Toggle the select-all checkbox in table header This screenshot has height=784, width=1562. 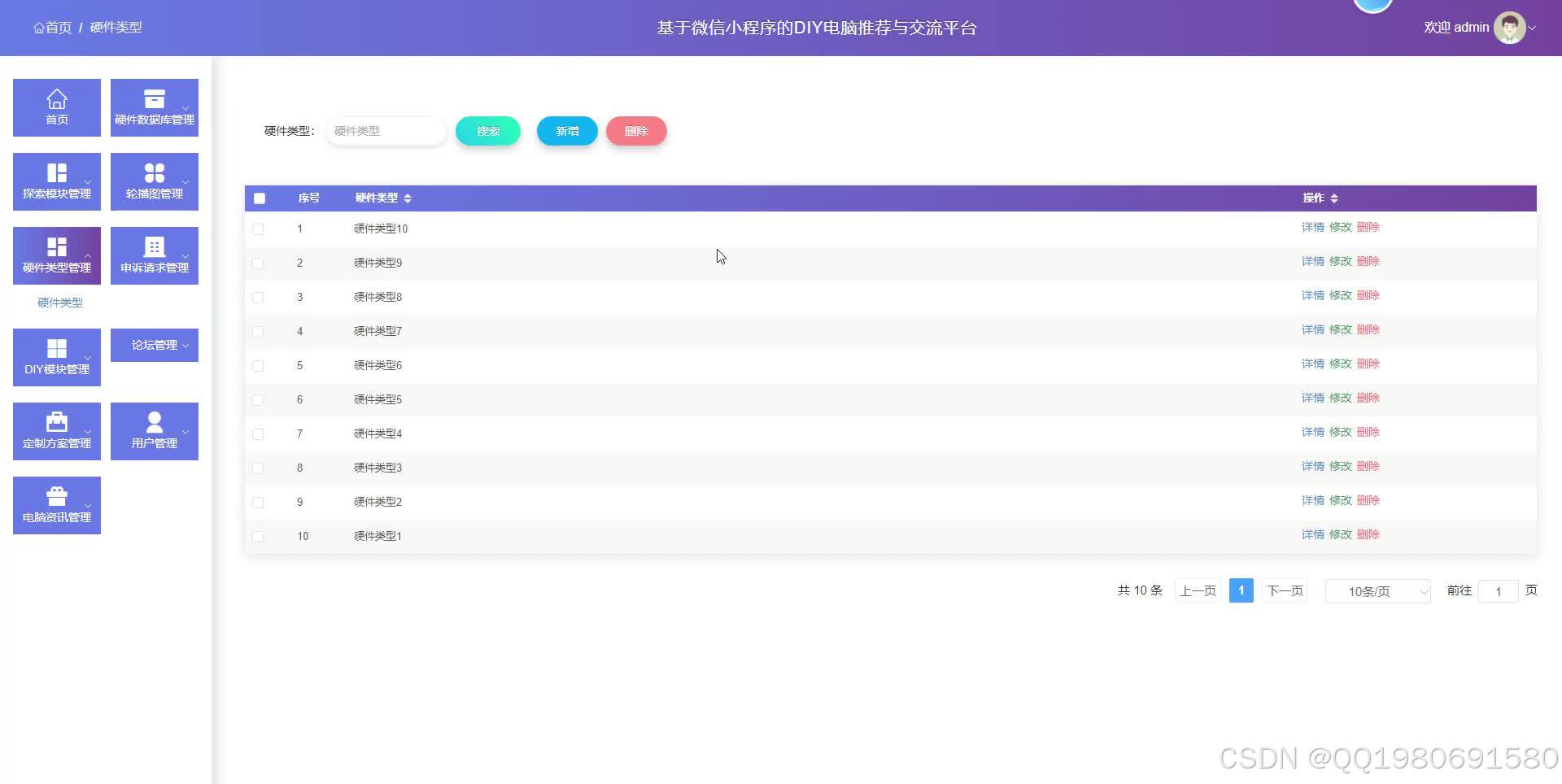point(259,198)
